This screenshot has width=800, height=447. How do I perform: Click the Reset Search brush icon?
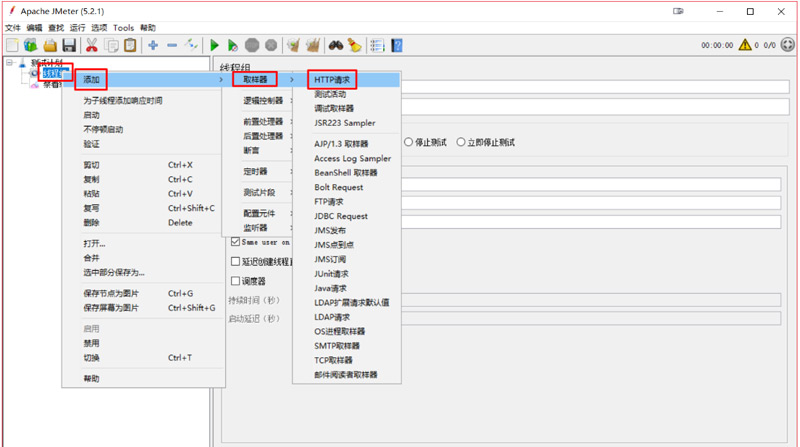pos(355,45)
